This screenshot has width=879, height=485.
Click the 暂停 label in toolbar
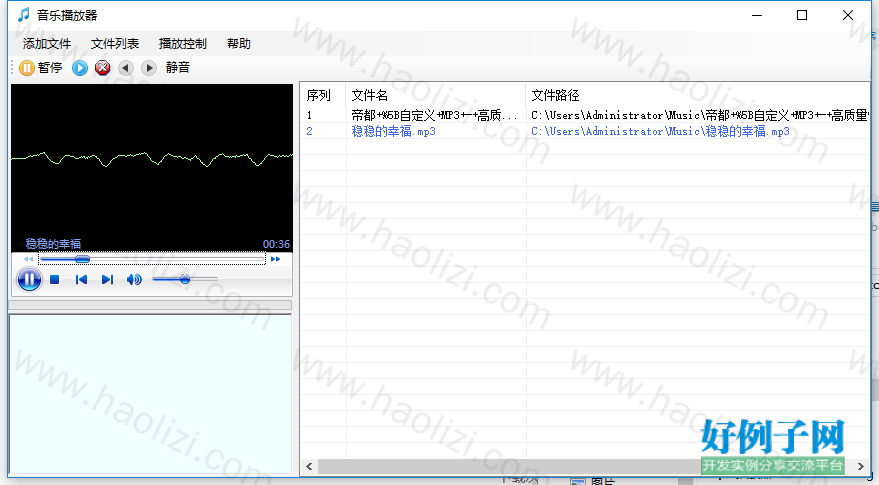(x=50, y=68)
